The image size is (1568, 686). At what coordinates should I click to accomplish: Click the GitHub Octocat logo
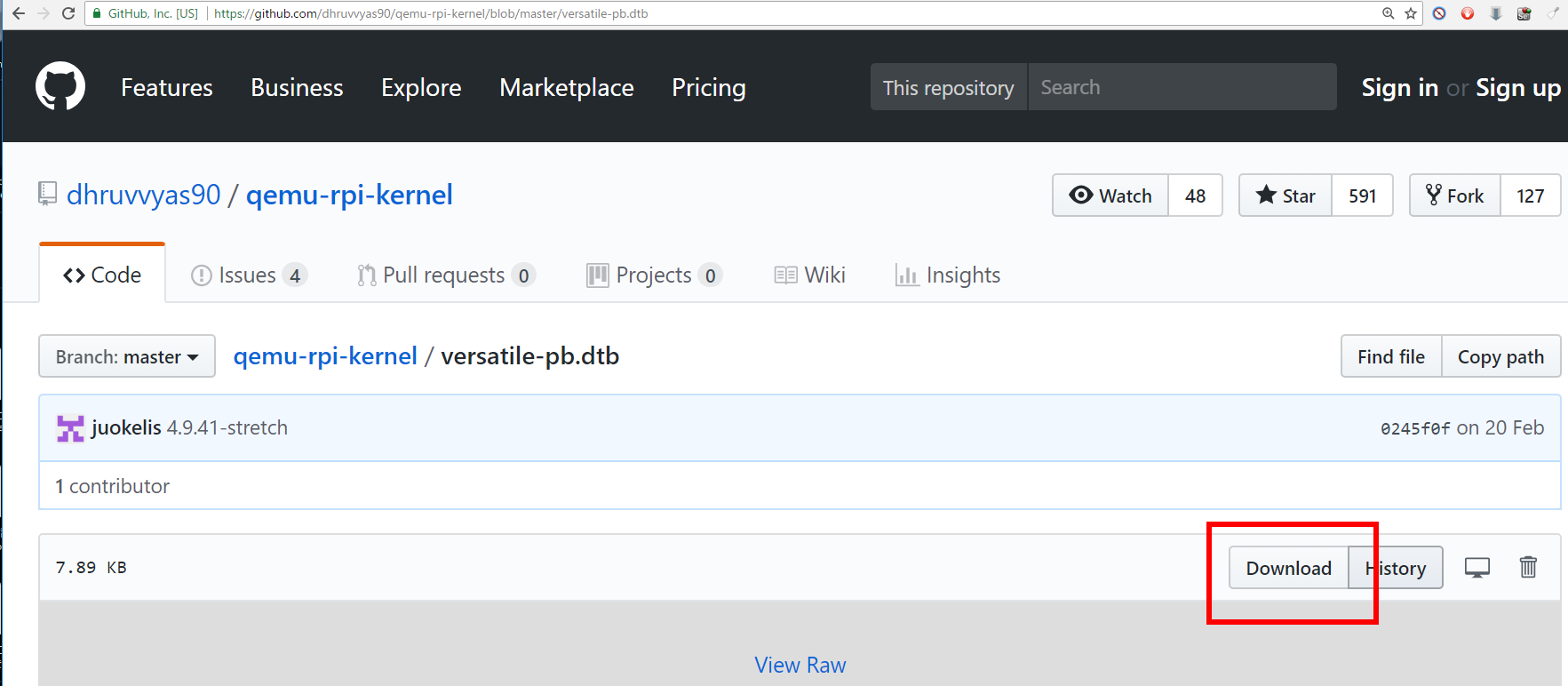pyautogui.click(x=60, y=86)
